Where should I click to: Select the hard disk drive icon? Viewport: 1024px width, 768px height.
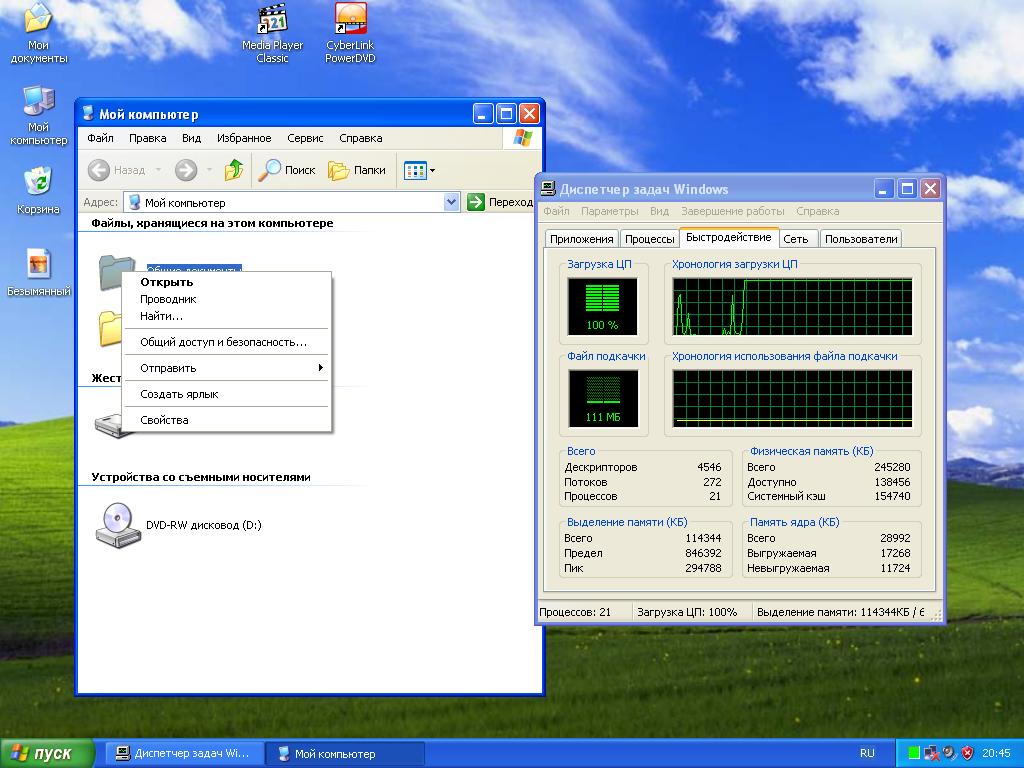click(109, 424)
